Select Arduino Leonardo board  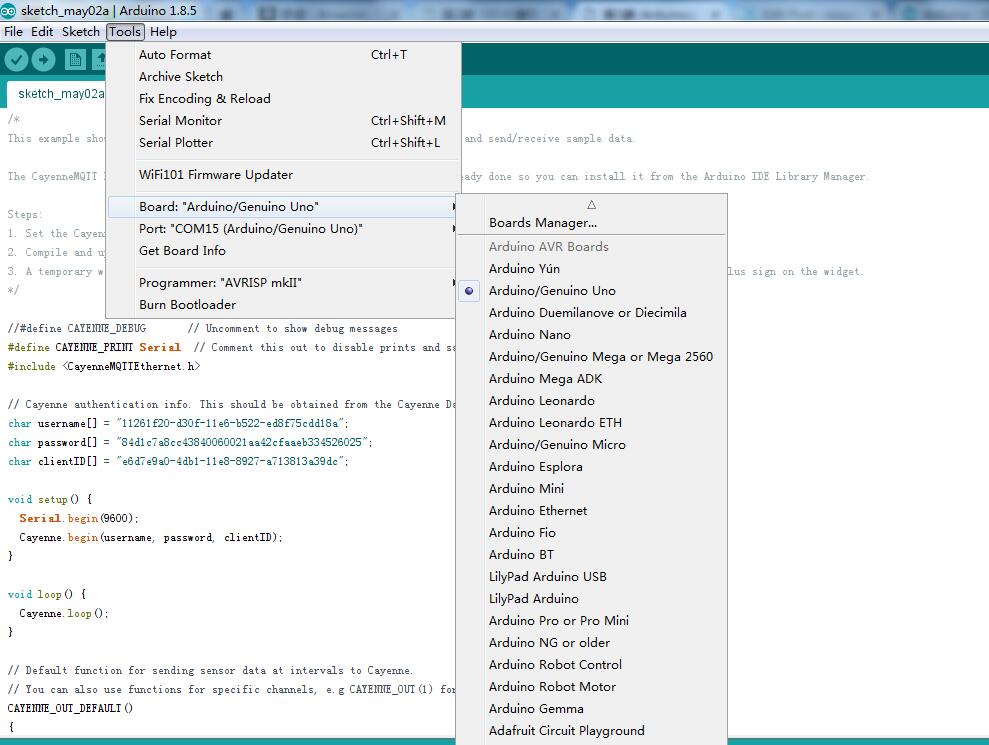point(592,401)
